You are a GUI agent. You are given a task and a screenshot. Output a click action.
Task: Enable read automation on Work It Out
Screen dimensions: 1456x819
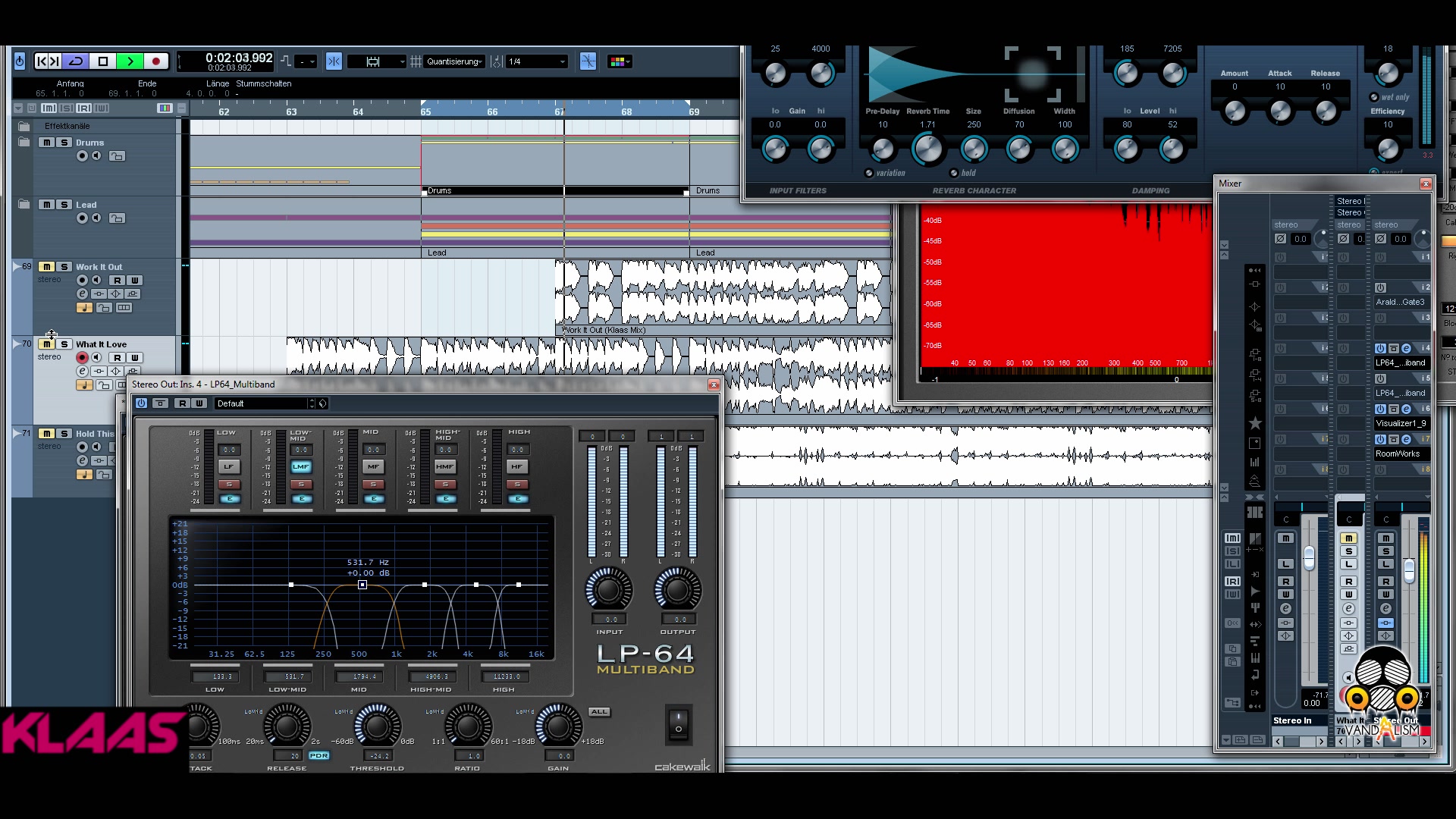coord(118,281)
